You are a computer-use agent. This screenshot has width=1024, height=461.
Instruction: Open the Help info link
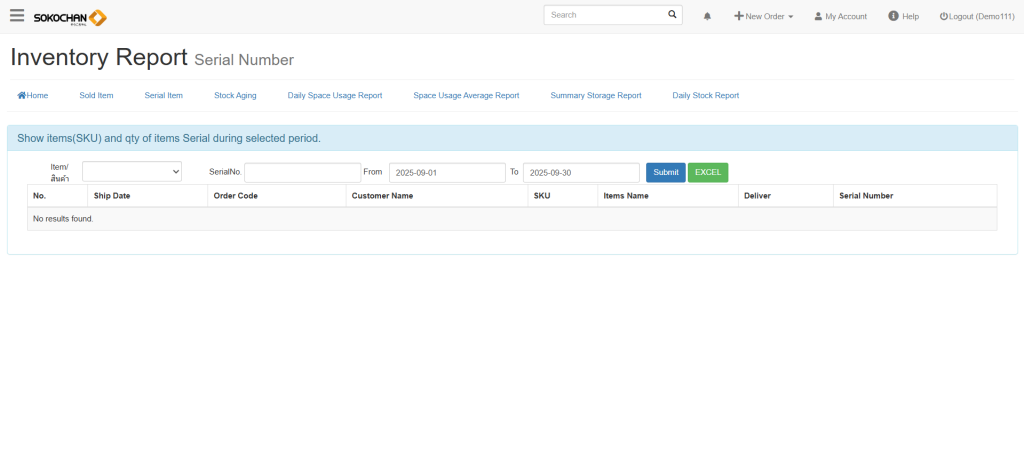(903, 17)
